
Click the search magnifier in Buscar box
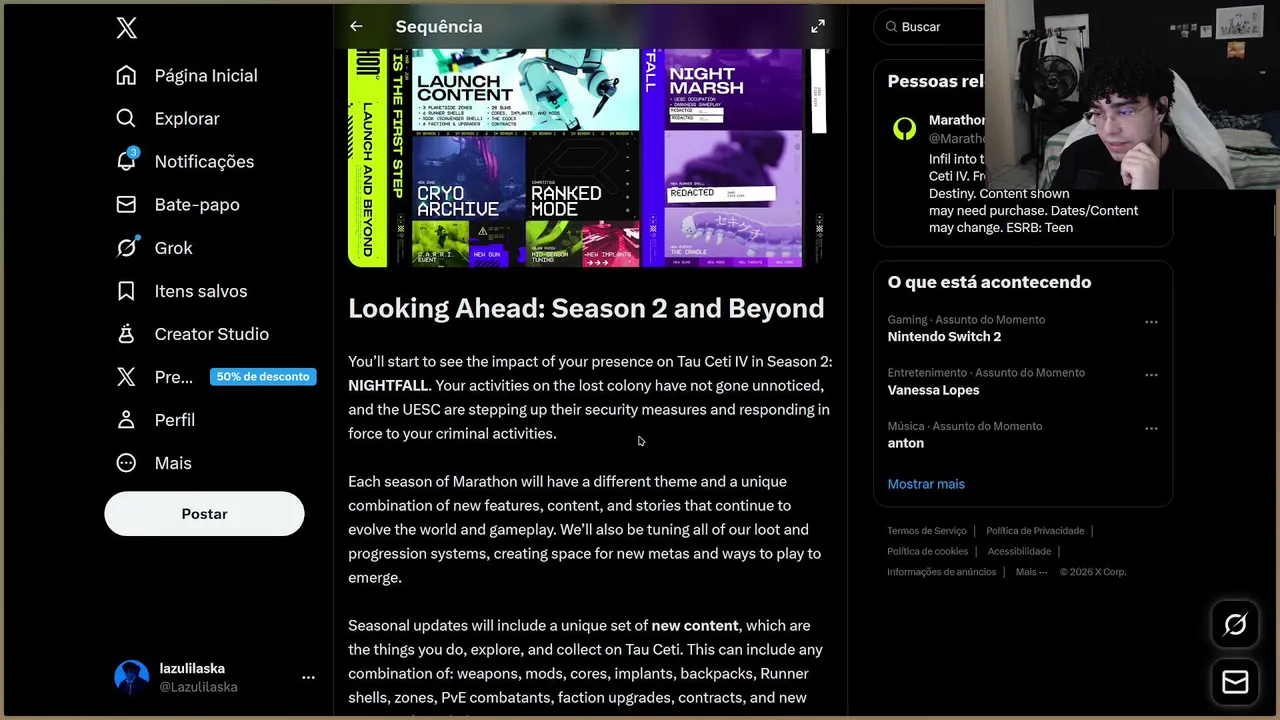click(x=889, y=27)
